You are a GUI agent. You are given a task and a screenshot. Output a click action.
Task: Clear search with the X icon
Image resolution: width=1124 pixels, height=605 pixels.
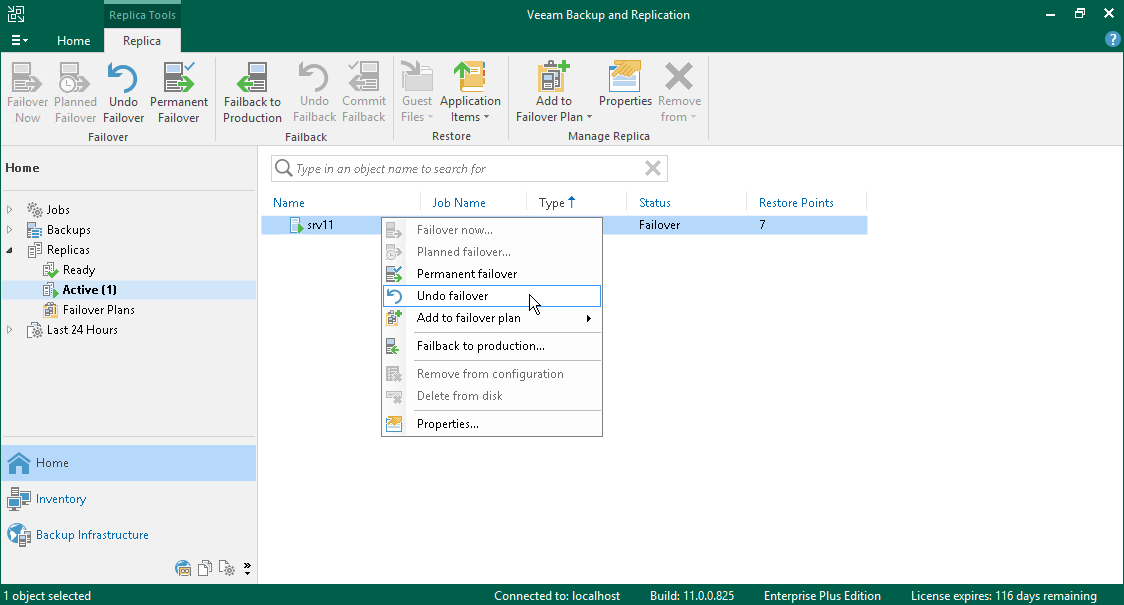653,169
